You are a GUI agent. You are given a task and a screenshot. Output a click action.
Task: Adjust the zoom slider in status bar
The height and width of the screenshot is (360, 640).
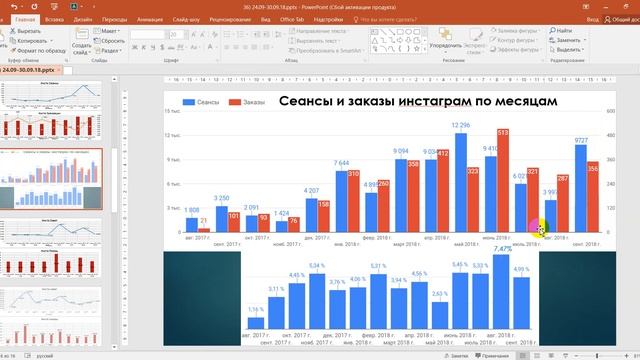coord(597,356)
